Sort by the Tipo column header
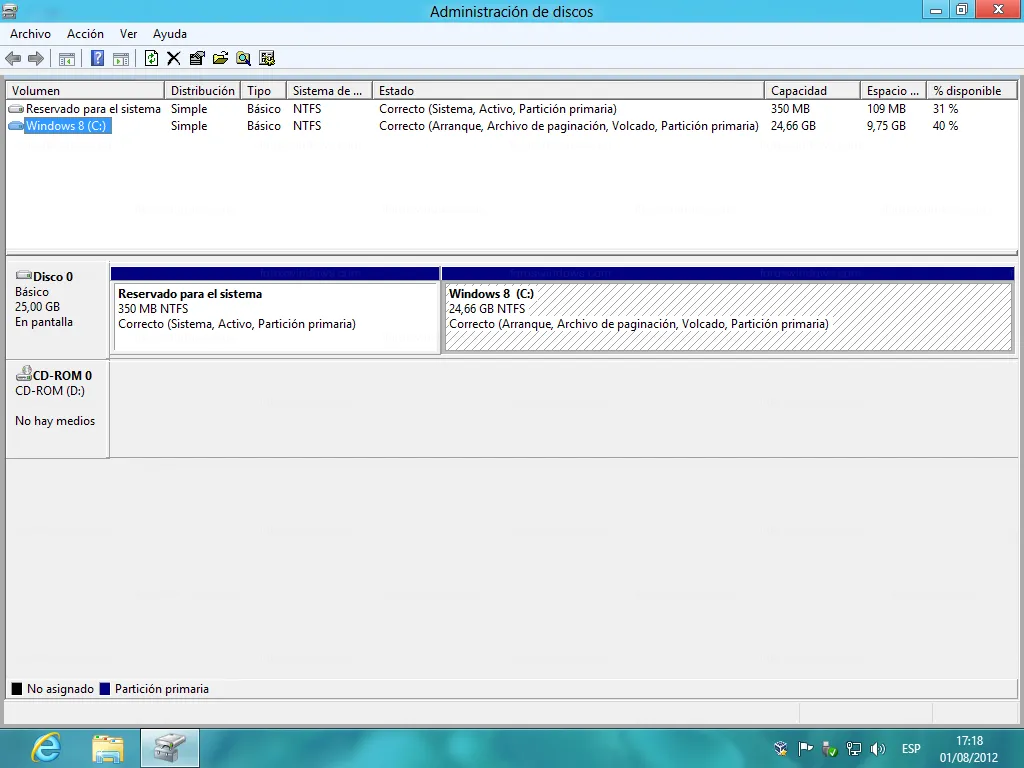1024x768 pixels. point(263,91)
